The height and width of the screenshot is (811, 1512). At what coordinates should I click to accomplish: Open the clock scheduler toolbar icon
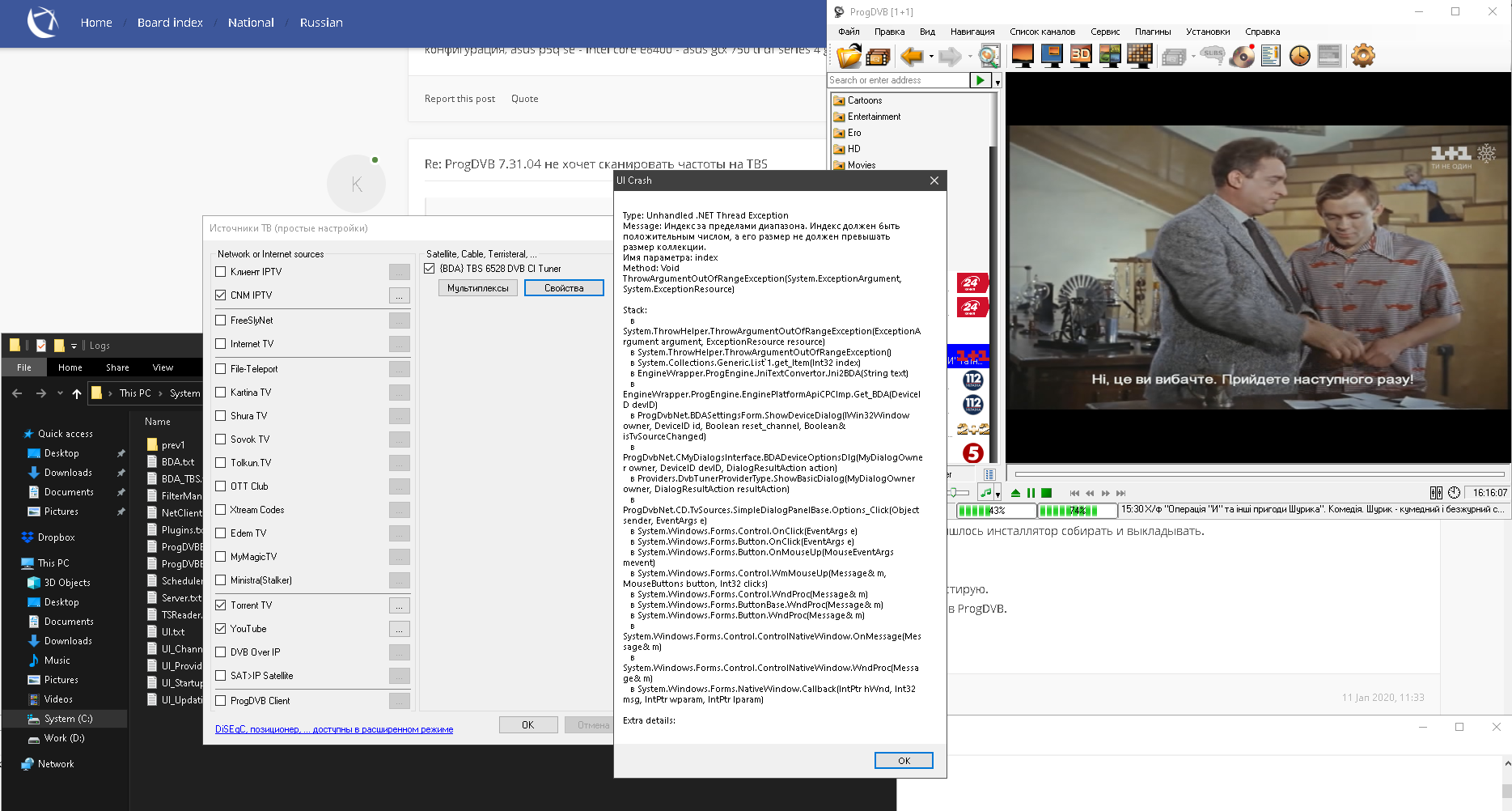1299,56
